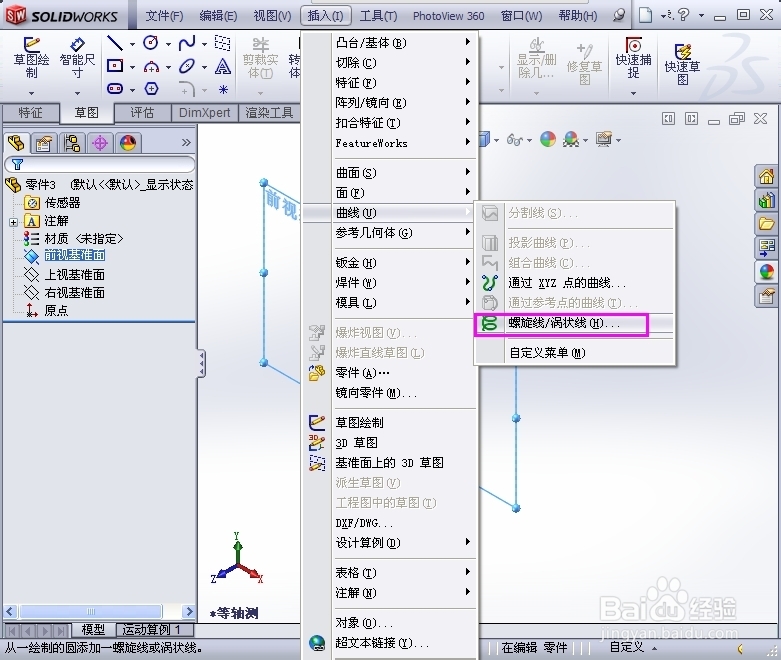The width and height of the screenshot is (781, 660).
Task: Select the Point sketch tool
Action: click(223, 89)
